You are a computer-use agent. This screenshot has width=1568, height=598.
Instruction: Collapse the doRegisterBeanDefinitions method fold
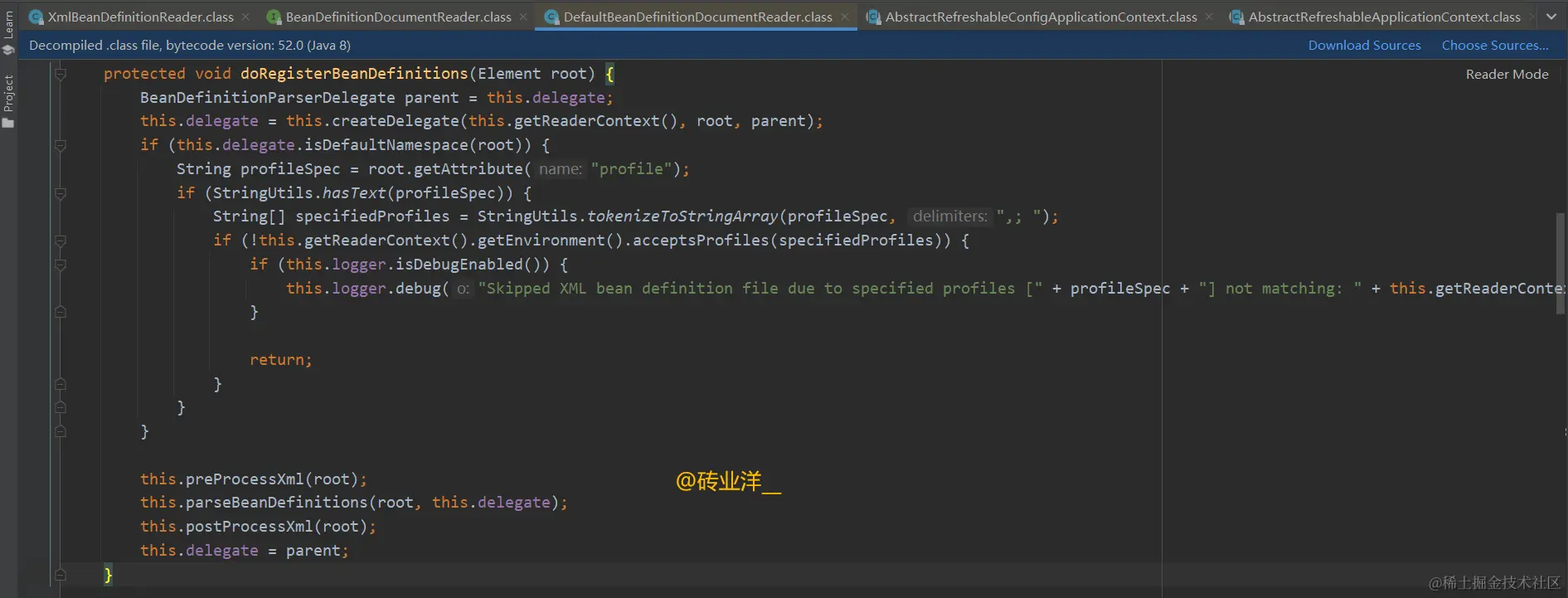click(x=61, y=74)
